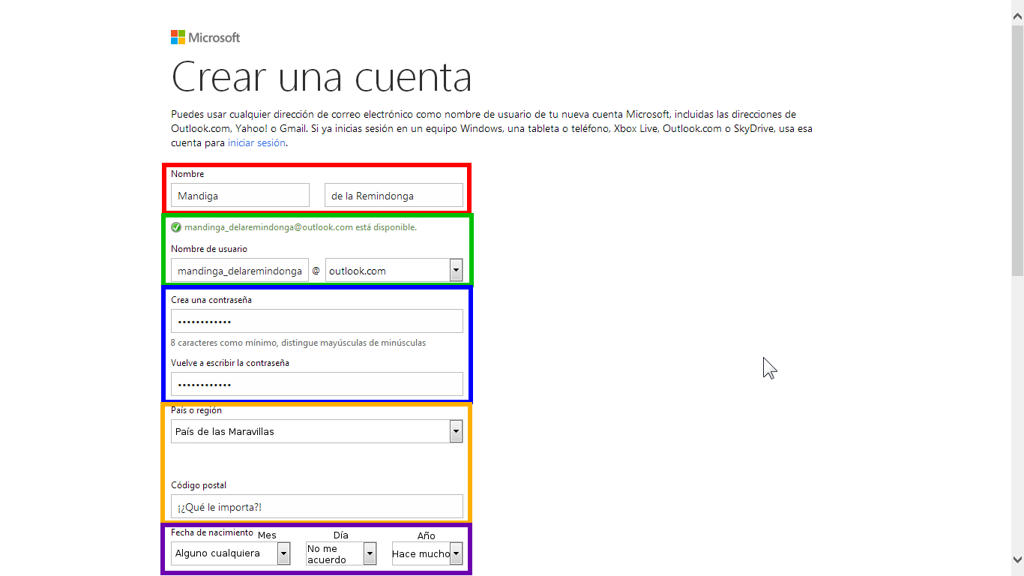The width and height of the screenshot is (1024, 576).
Task: Click the scrollbar down arrow
Action: (1017, 560)
